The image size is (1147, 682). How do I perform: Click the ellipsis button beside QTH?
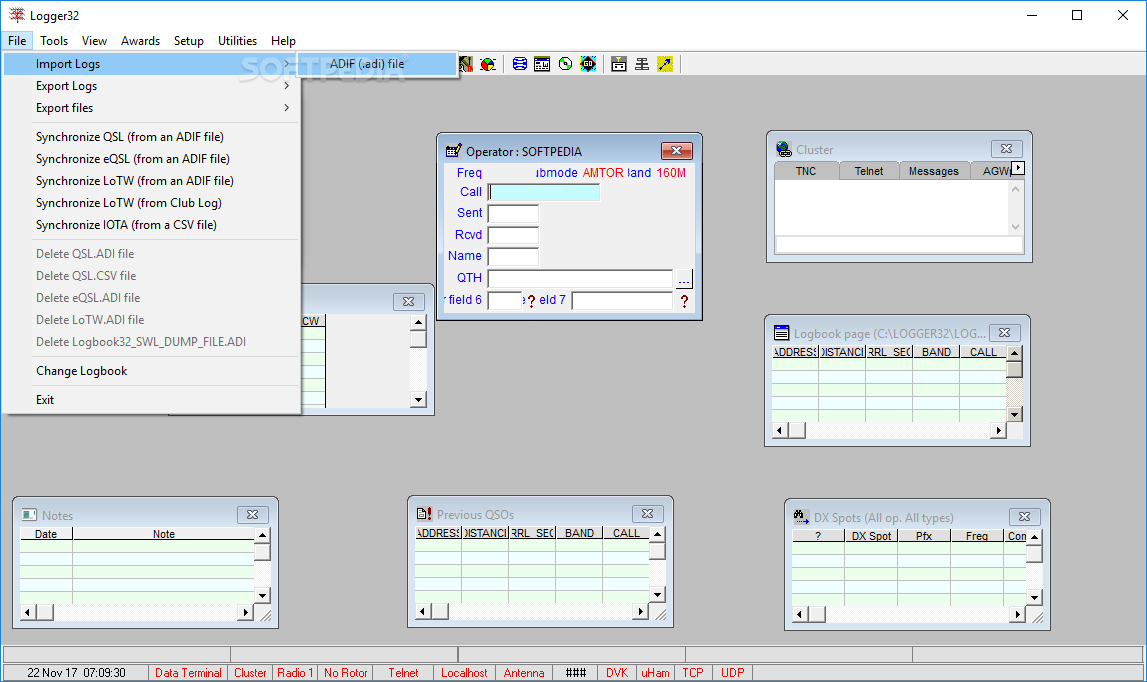pos(683,279)
